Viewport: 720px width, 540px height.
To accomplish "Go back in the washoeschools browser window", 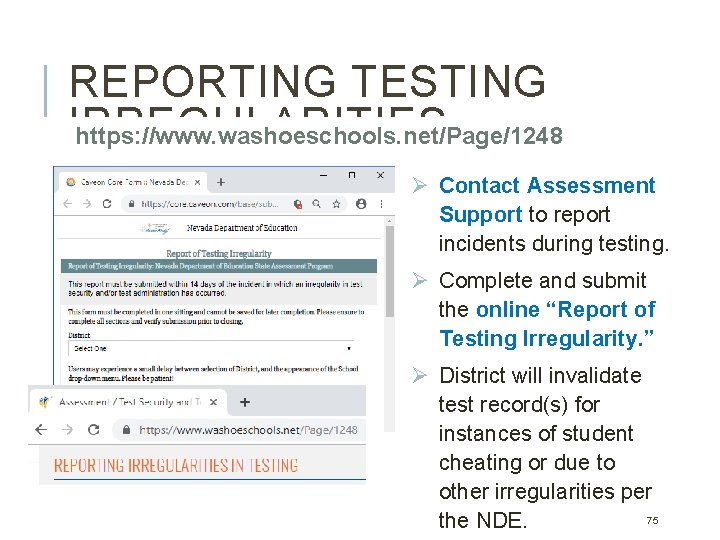I will (41, 430).
